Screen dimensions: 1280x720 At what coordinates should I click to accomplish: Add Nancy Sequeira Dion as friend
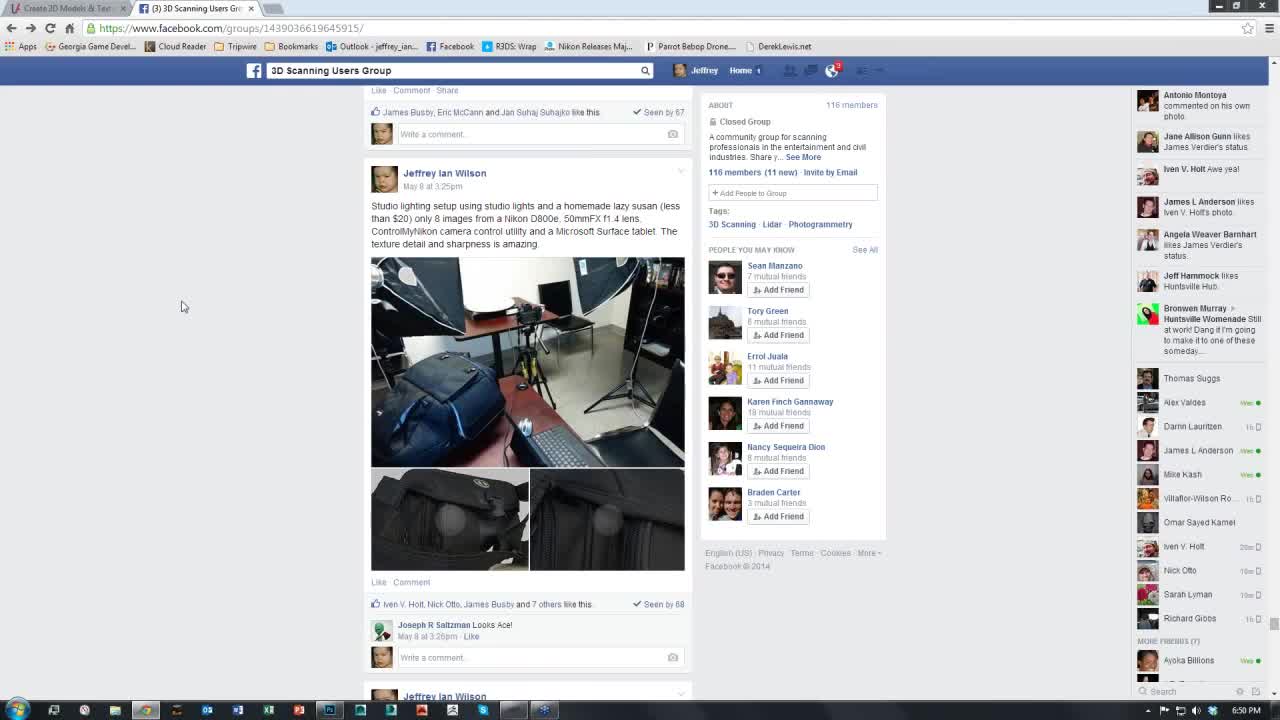pyautogui.click(x=778, y=471)
